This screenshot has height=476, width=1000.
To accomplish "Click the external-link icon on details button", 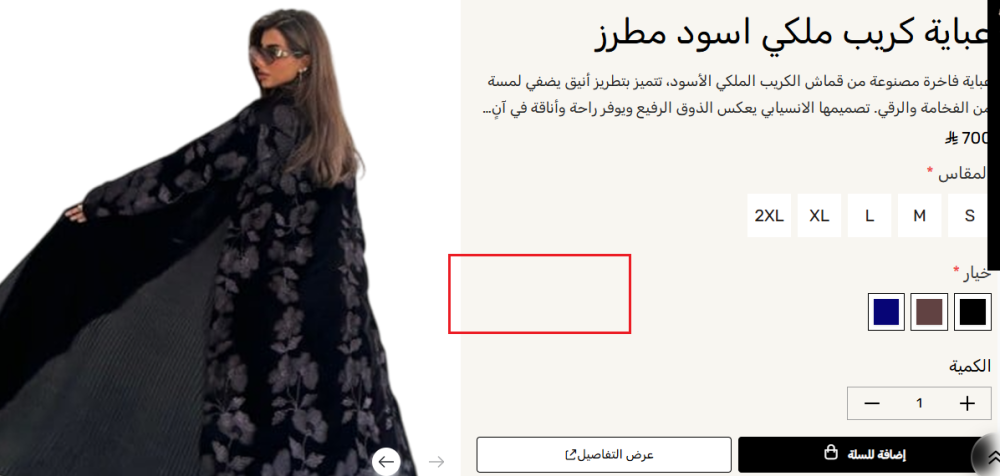I will (570, 455).
